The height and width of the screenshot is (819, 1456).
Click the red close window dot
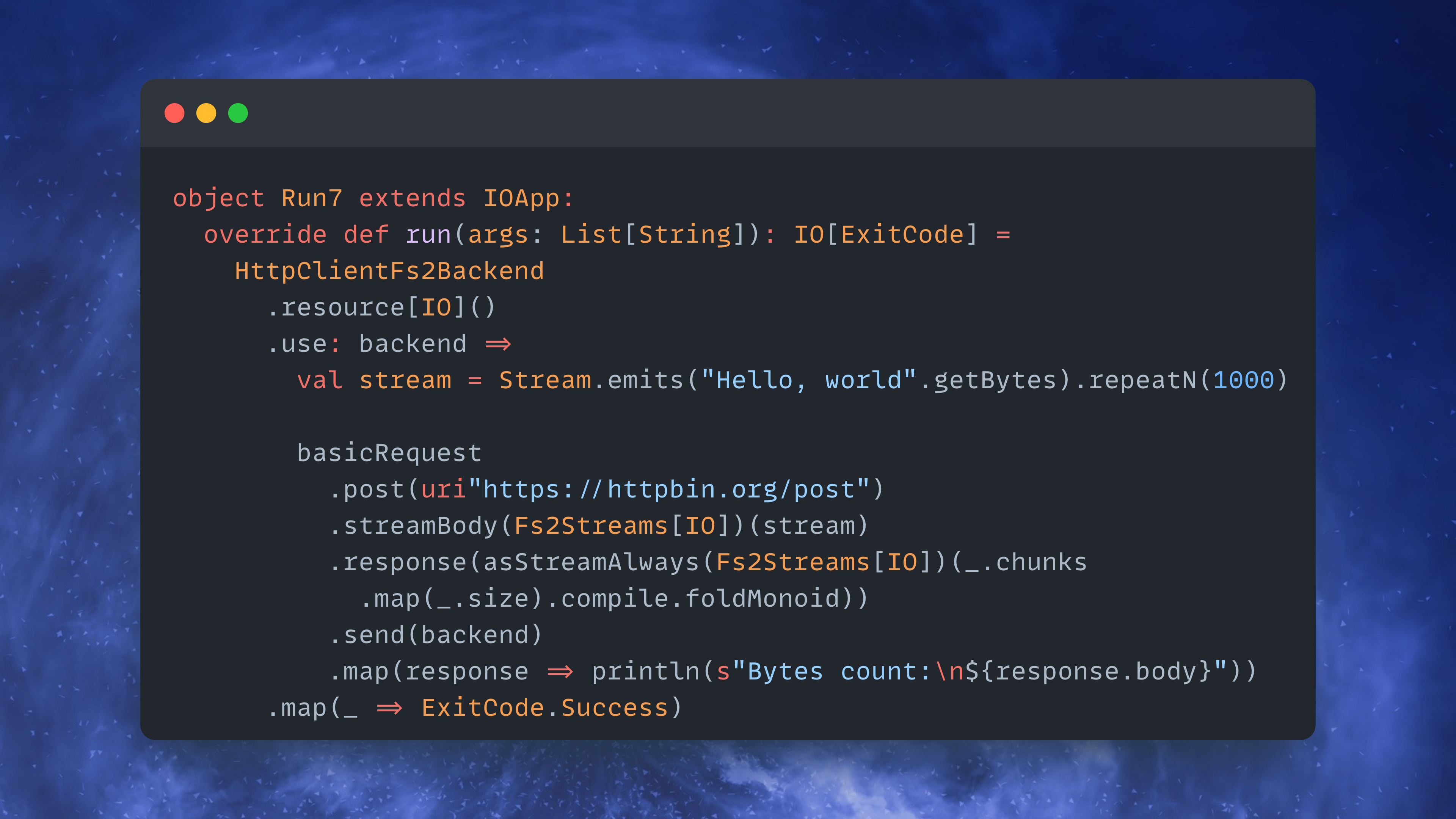pyautogui.click(x=174, y=113)
